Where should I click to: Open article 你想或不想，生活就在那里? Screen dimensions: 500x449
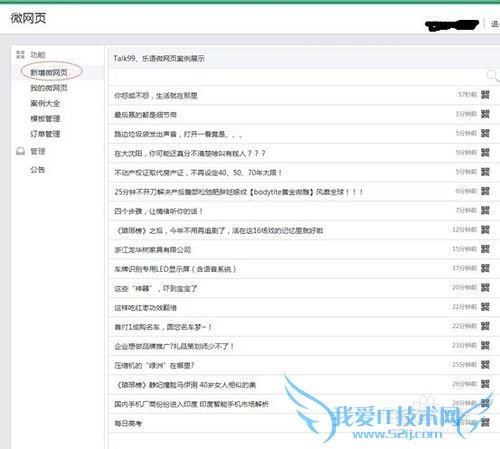tap(156, 96)
